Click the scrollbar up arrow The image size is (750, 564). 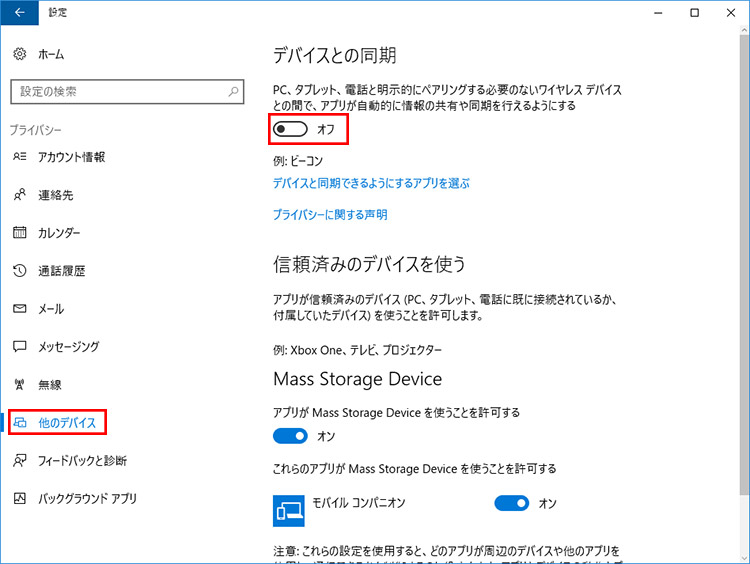744,30
